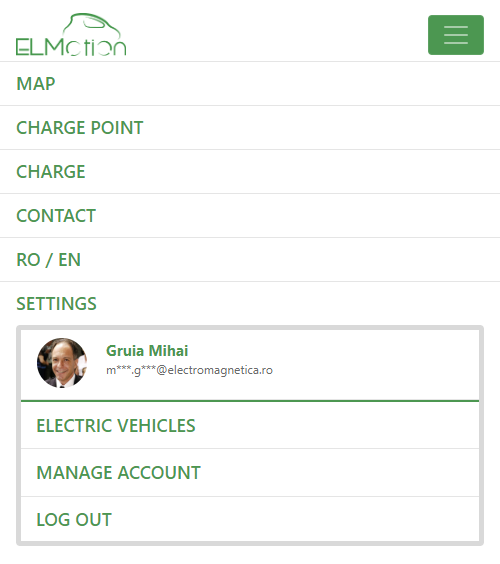Click the ELMotion logo
The width and height of the screenshot is (500, 564).
coord(71,35)
